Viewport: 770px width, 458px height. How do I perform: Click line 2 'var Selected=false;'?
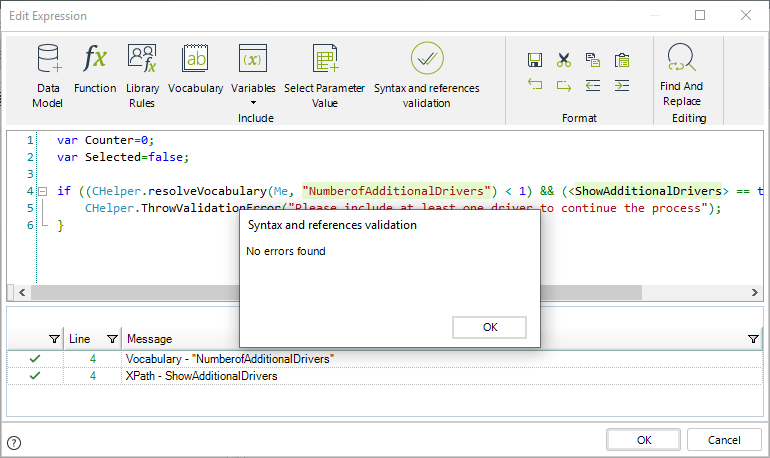[123, 157]
